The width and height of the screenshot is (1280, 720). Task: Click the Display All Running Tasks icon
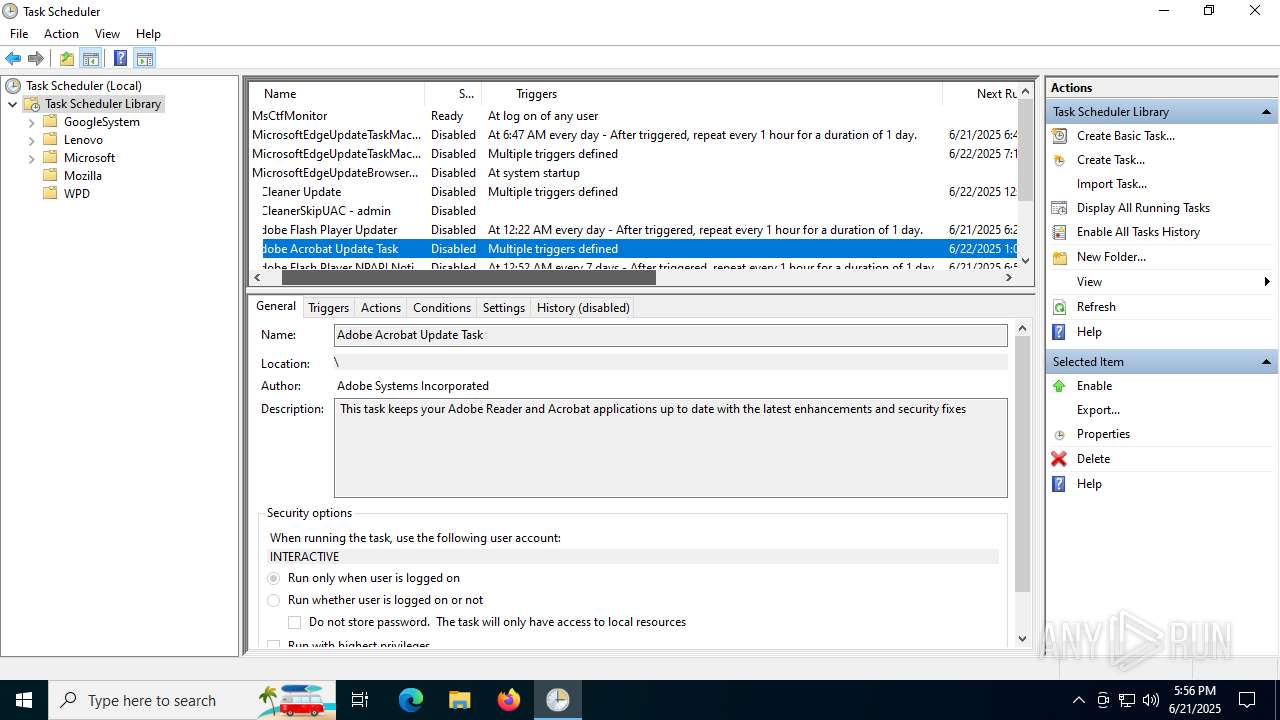pyautogui.click(x=1060, y=208)
